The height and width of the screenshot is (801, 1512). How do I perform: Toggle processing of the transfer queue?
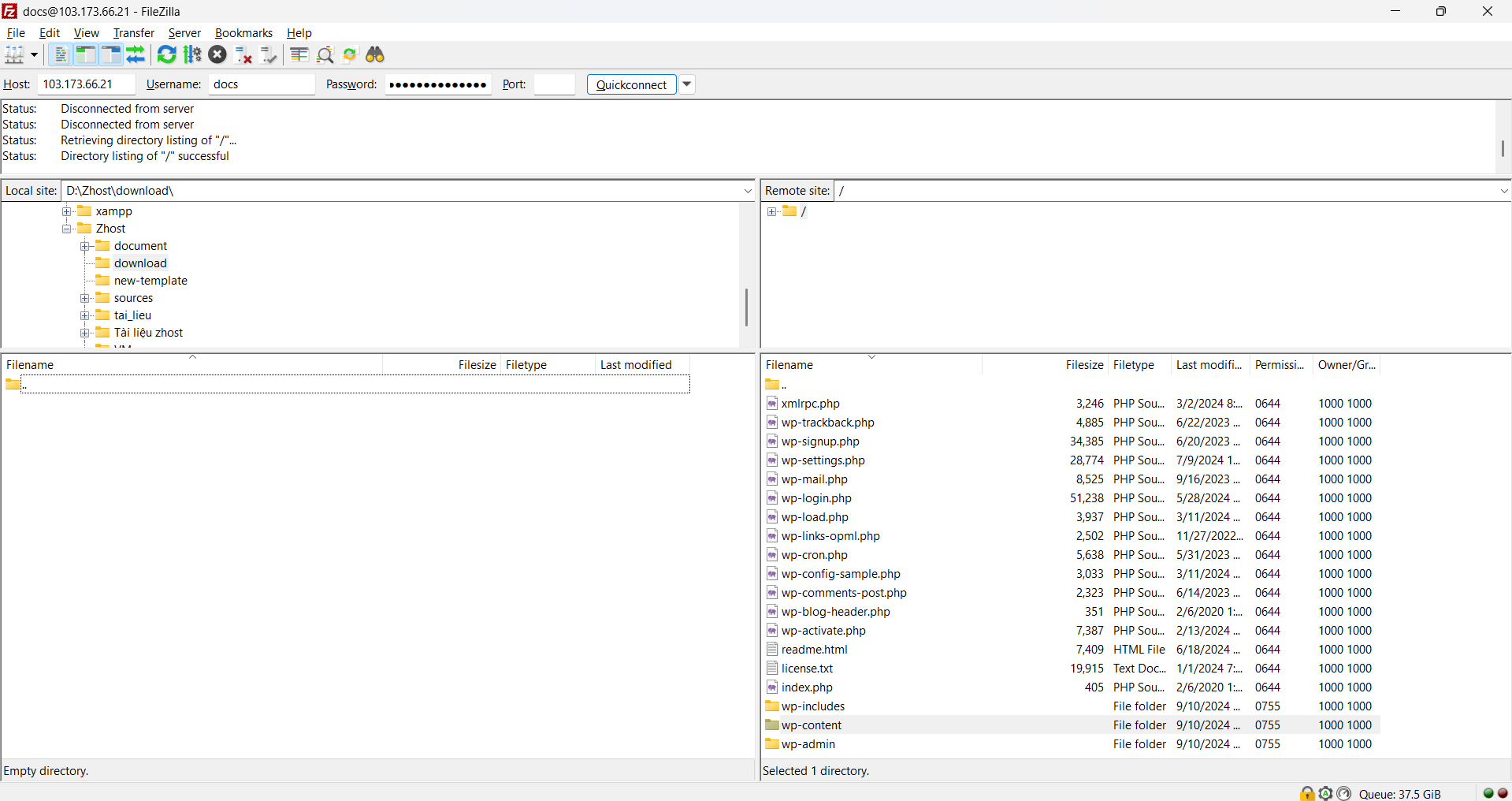[x=192, y=54]
